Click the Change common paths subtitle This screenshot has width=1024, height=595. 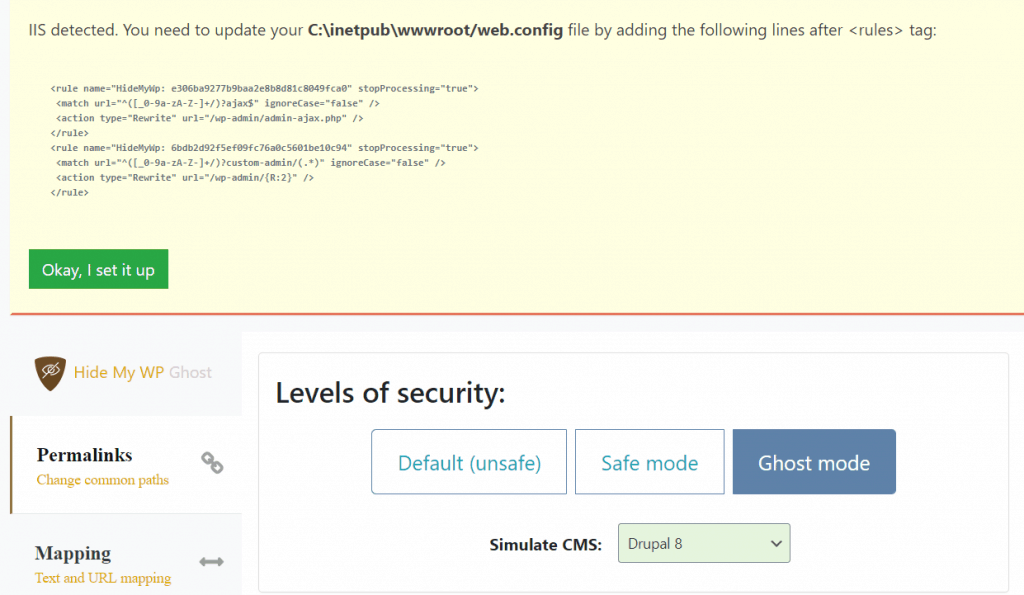tap(103, 480)
